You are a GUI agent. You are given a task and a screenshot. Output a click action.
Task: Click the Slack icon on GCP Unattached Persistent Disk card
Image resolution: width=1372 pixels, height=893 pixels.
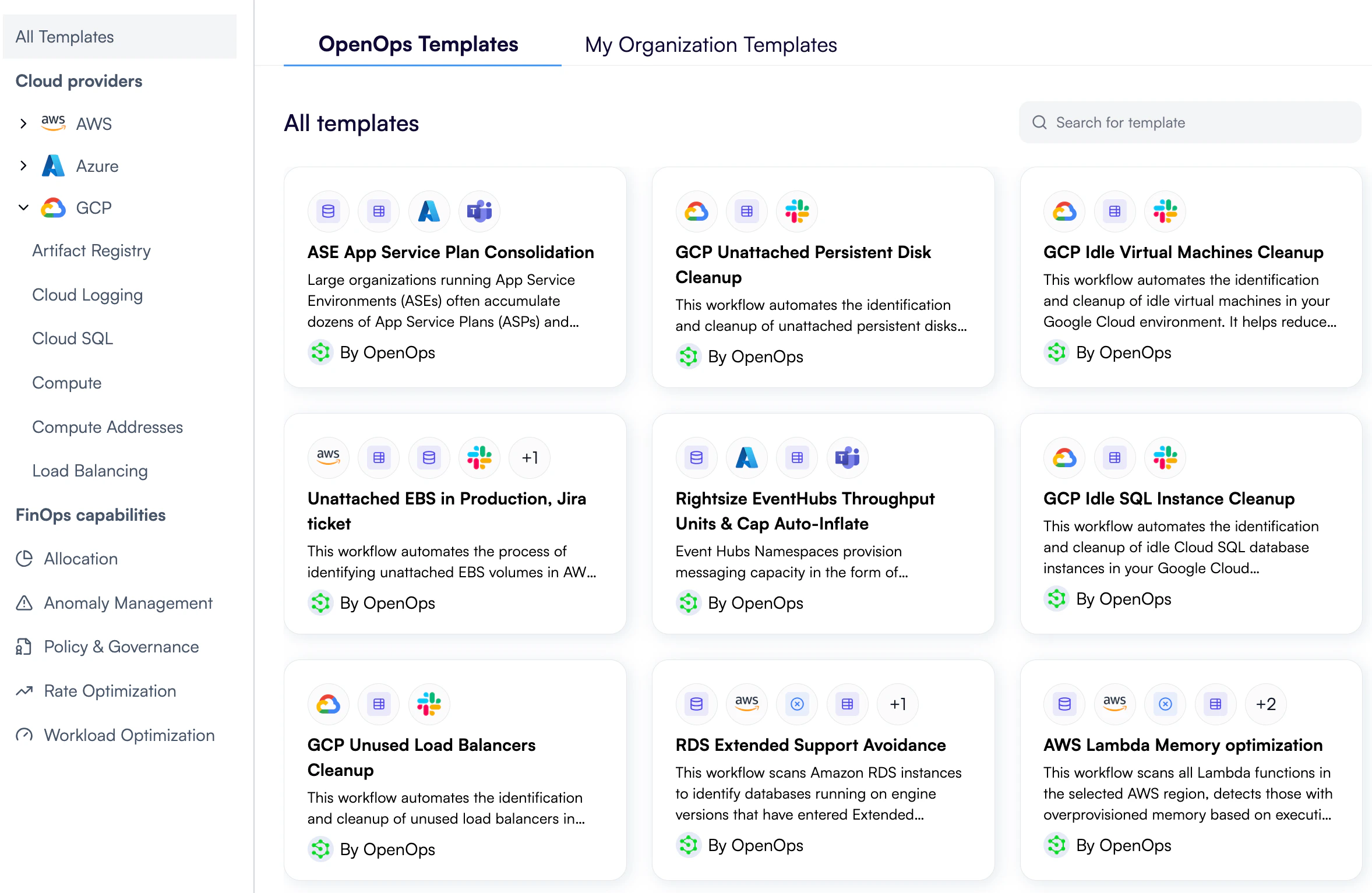pos(797,211)
